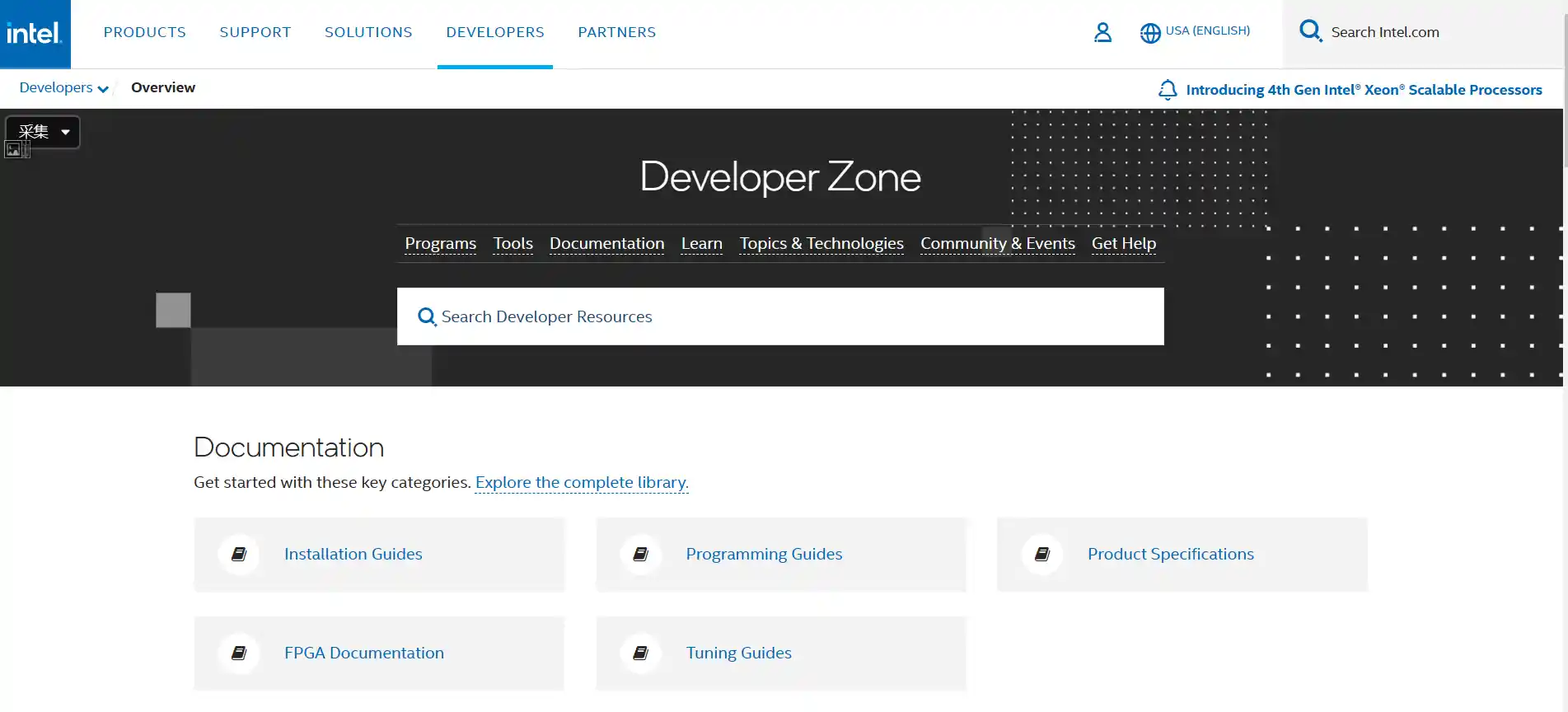Click the Intel logo
The height and width of the screenshot is (712, 1568).
(35, 34)
